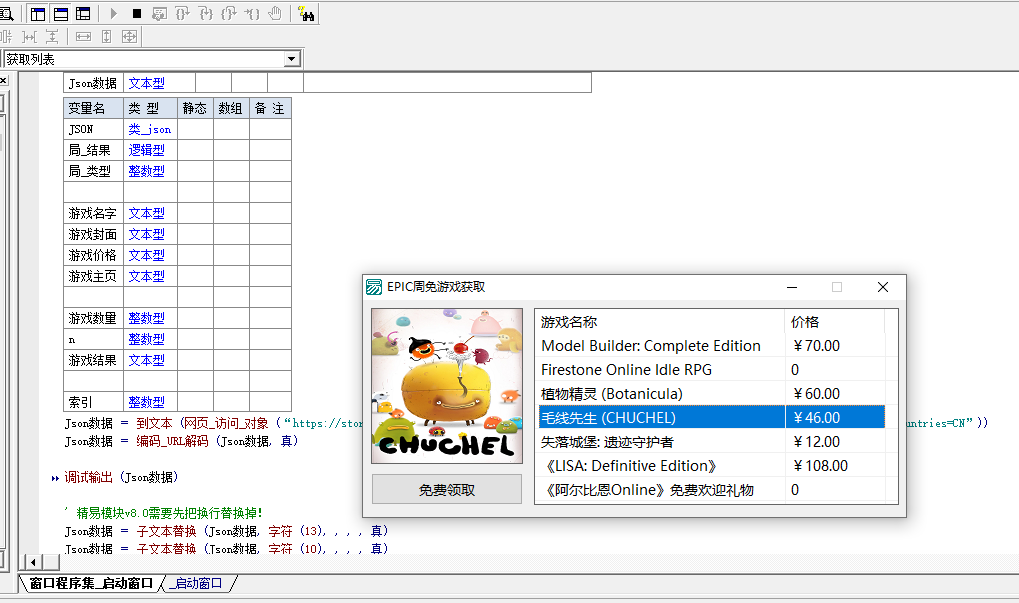Screen dimensions: 1019x603
Task: Click the Run (play) toolbar icon
Action: pyautogui.click(x=114, y=13)
